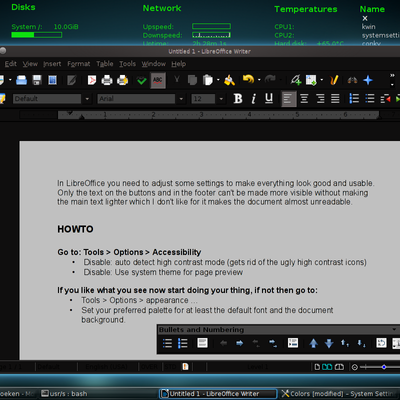This screenshot has width=400, height=400.
Task: Move Down with Subpoints icon
Action: (361, 343)
